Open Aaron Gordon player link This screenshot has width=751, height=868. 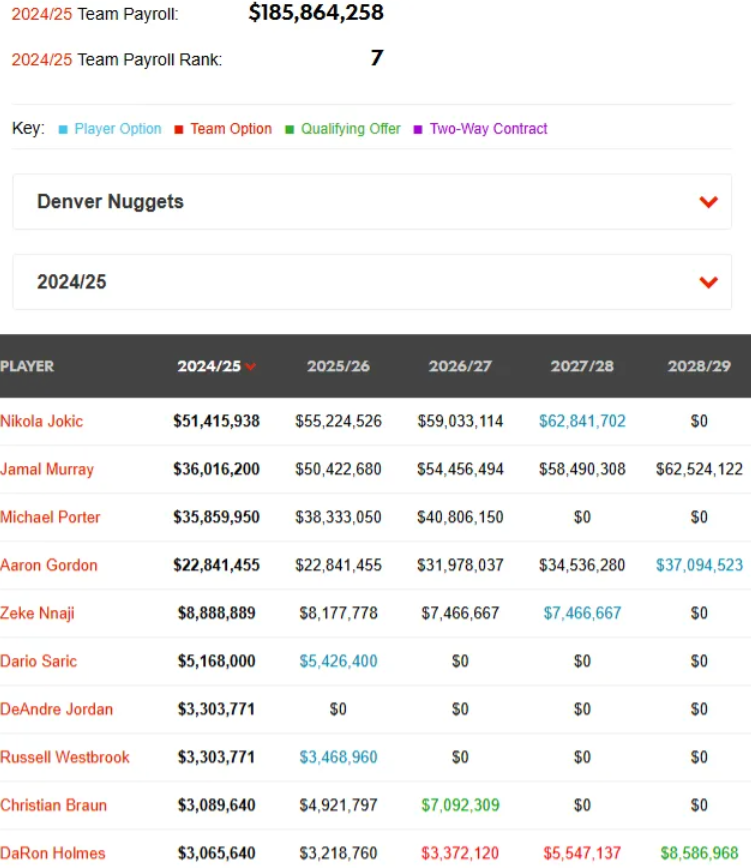pyautogui.click(x=49, y=565)
